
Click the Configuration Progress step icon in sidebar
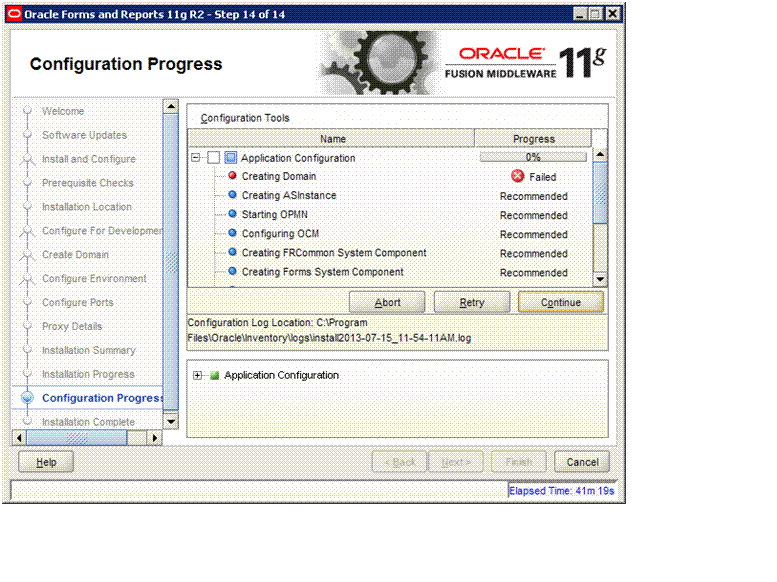pos(27,398)
